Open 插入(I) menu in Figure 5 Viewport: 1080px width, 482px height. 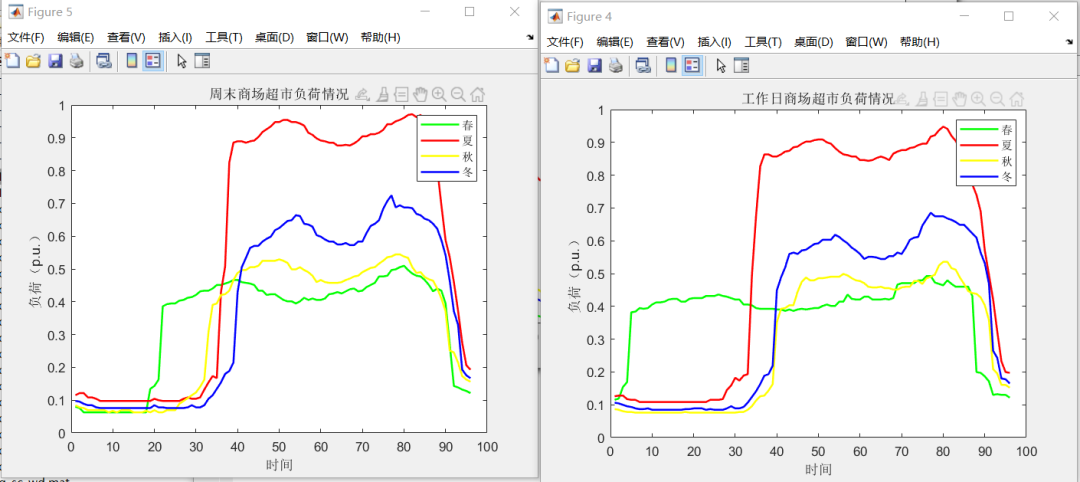(175, 38)
